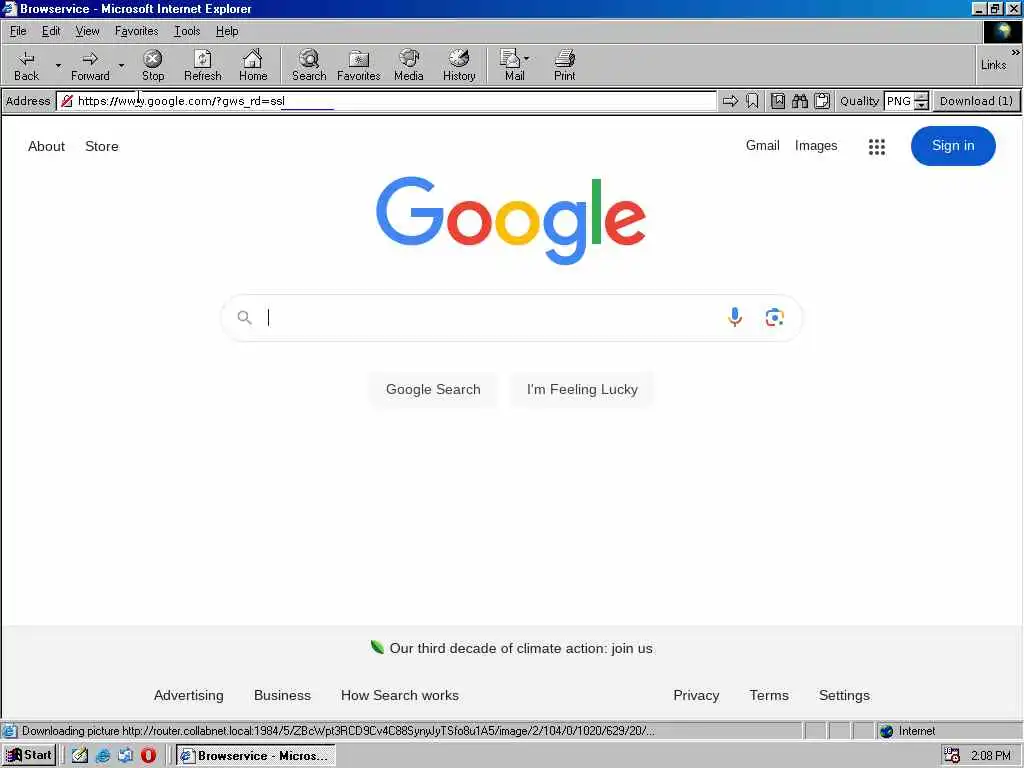Open the About link
Image resolution: width=1024 pixels, height=768 pixels.
[46, 146]
